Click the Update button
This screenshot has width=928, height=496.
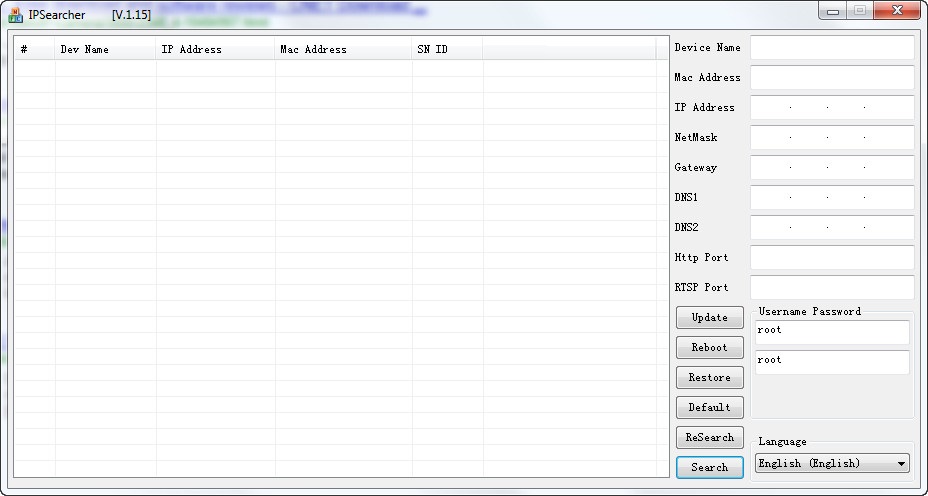point(710,317)
